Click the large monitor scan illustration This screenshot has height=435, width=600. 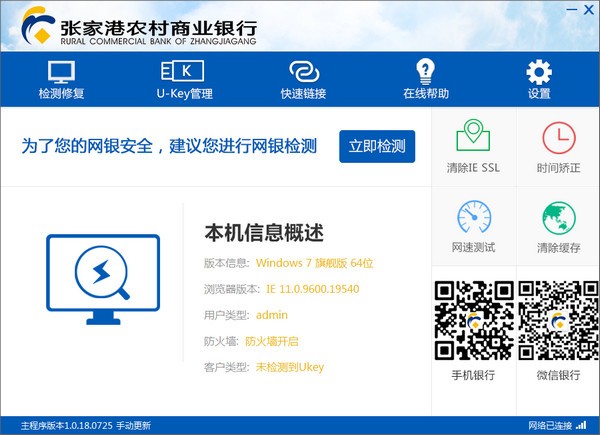(x=103, y=279)
